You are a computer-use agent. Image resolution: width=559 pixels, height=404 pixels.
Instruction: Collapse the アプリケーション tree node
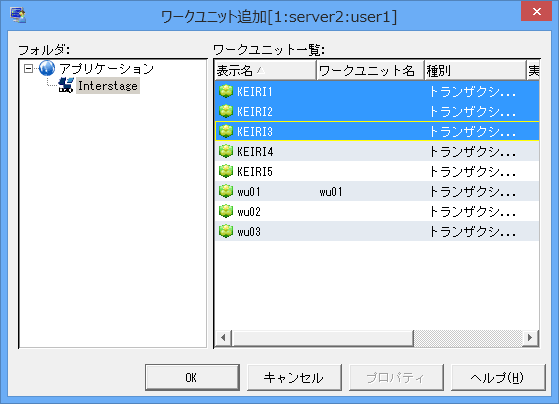click(x=28, y=68)
